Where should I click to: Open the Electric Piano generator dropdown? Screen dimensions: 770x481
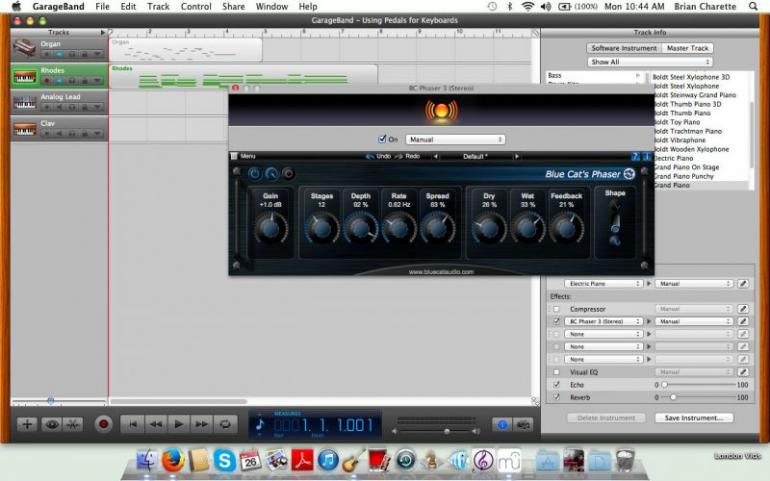tap(604, 283)
